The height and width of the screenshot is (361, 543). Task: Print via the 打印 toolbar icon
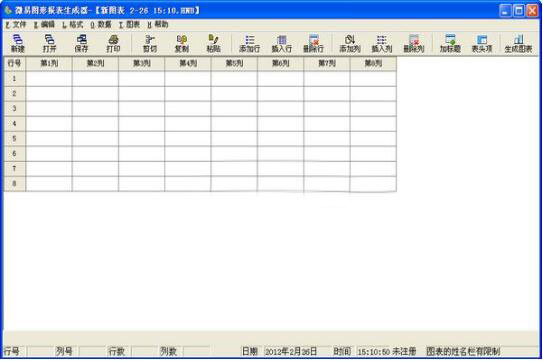coord(113,43)
